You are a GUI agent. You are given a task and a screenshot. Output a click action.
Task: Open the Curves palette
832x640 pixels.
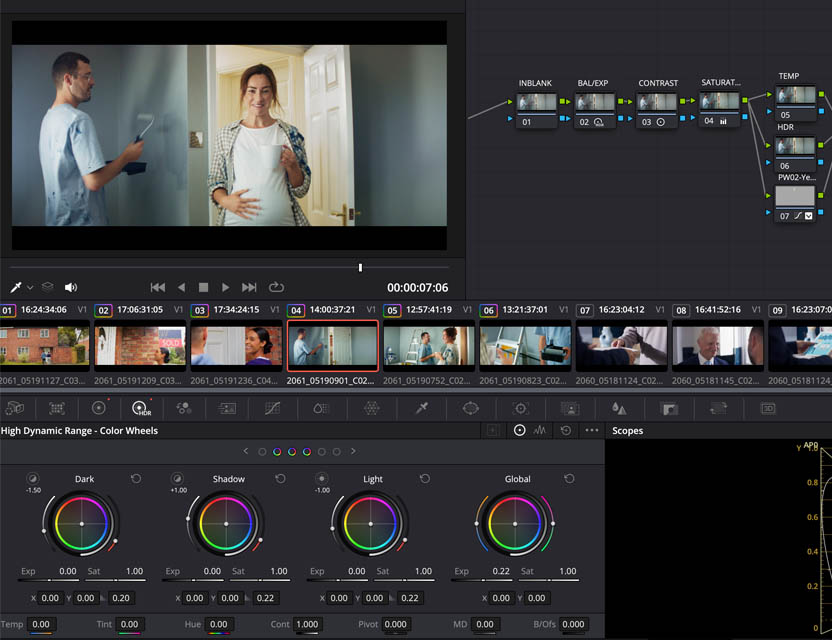pyautogui.click(x=273, y=408)
